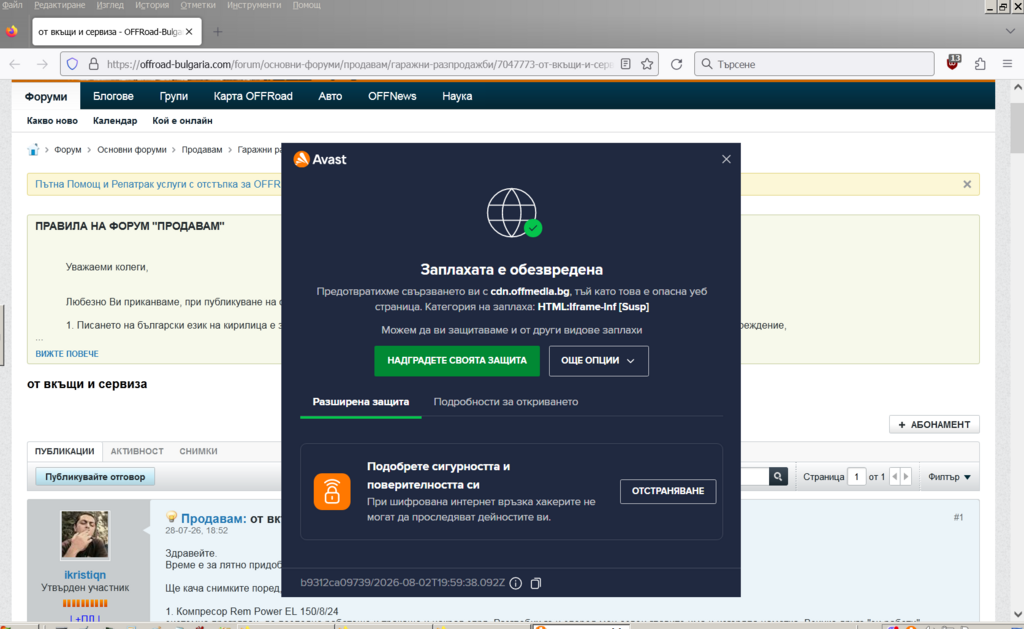Click the Avast logo in popup header

(320, 159)
